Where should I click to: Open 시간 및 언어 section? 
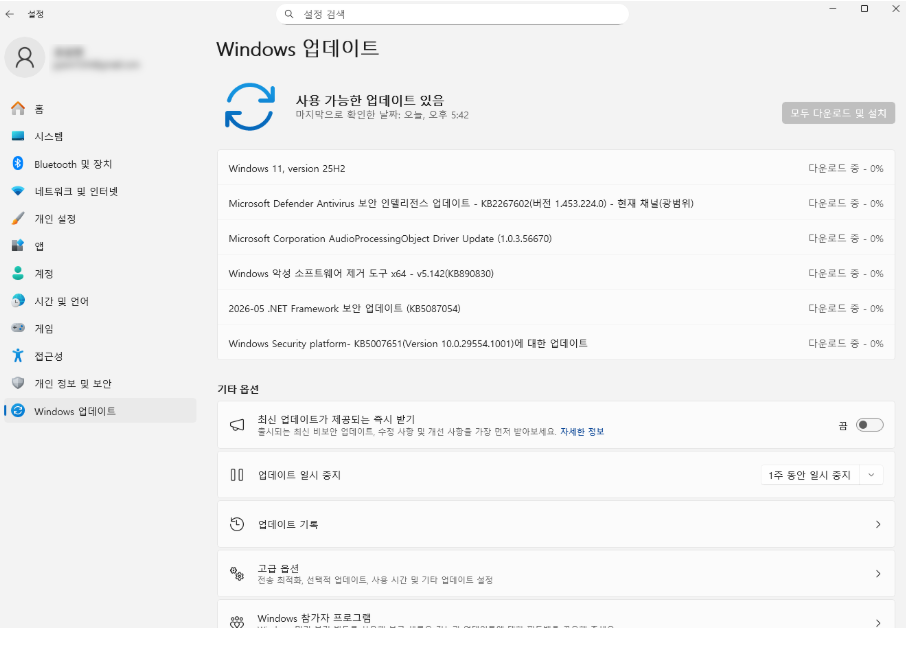[100, 301]
